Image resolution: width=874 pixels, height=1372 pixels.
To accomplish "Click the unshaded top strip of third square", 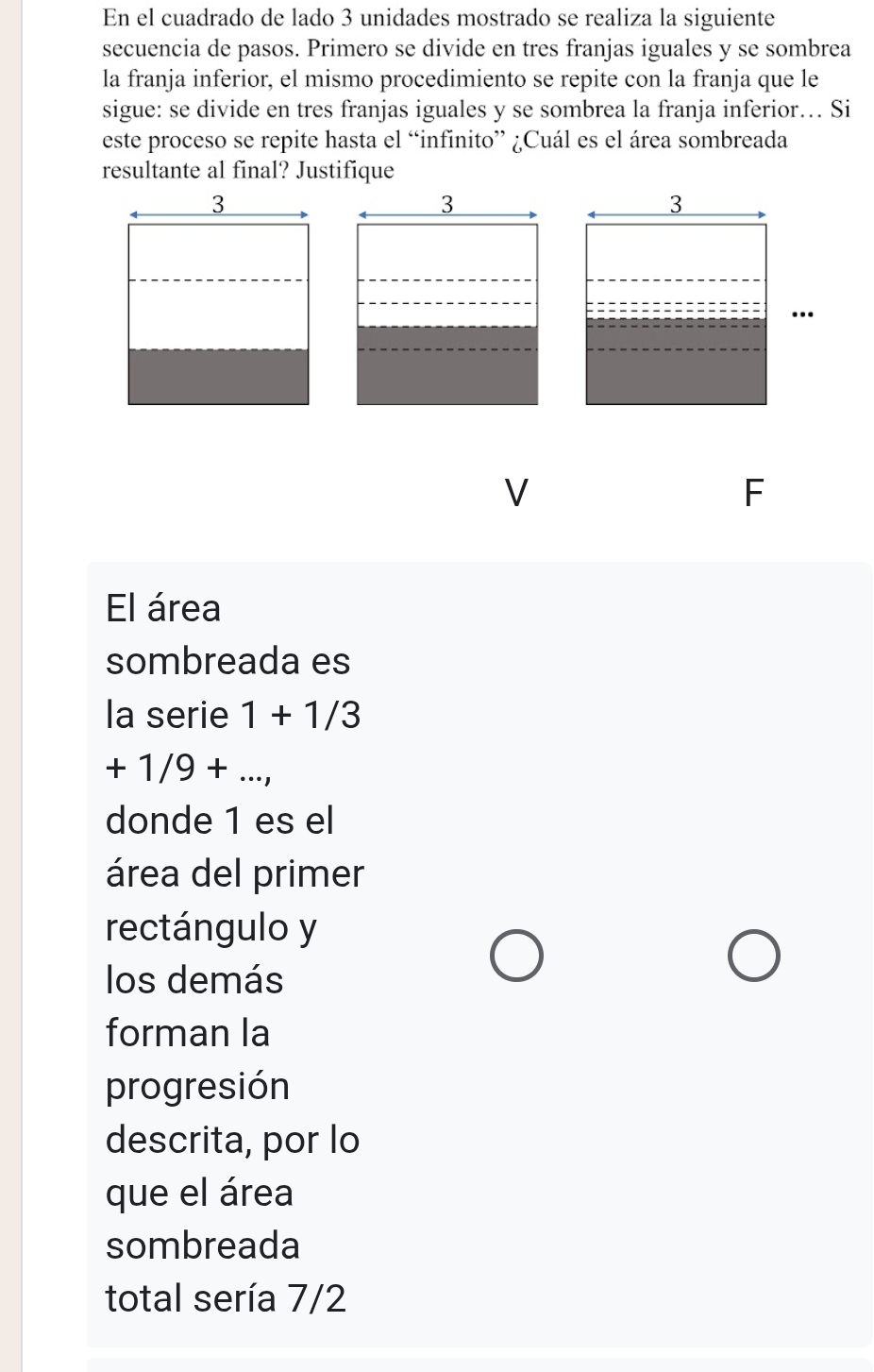I will click(676, 252).
